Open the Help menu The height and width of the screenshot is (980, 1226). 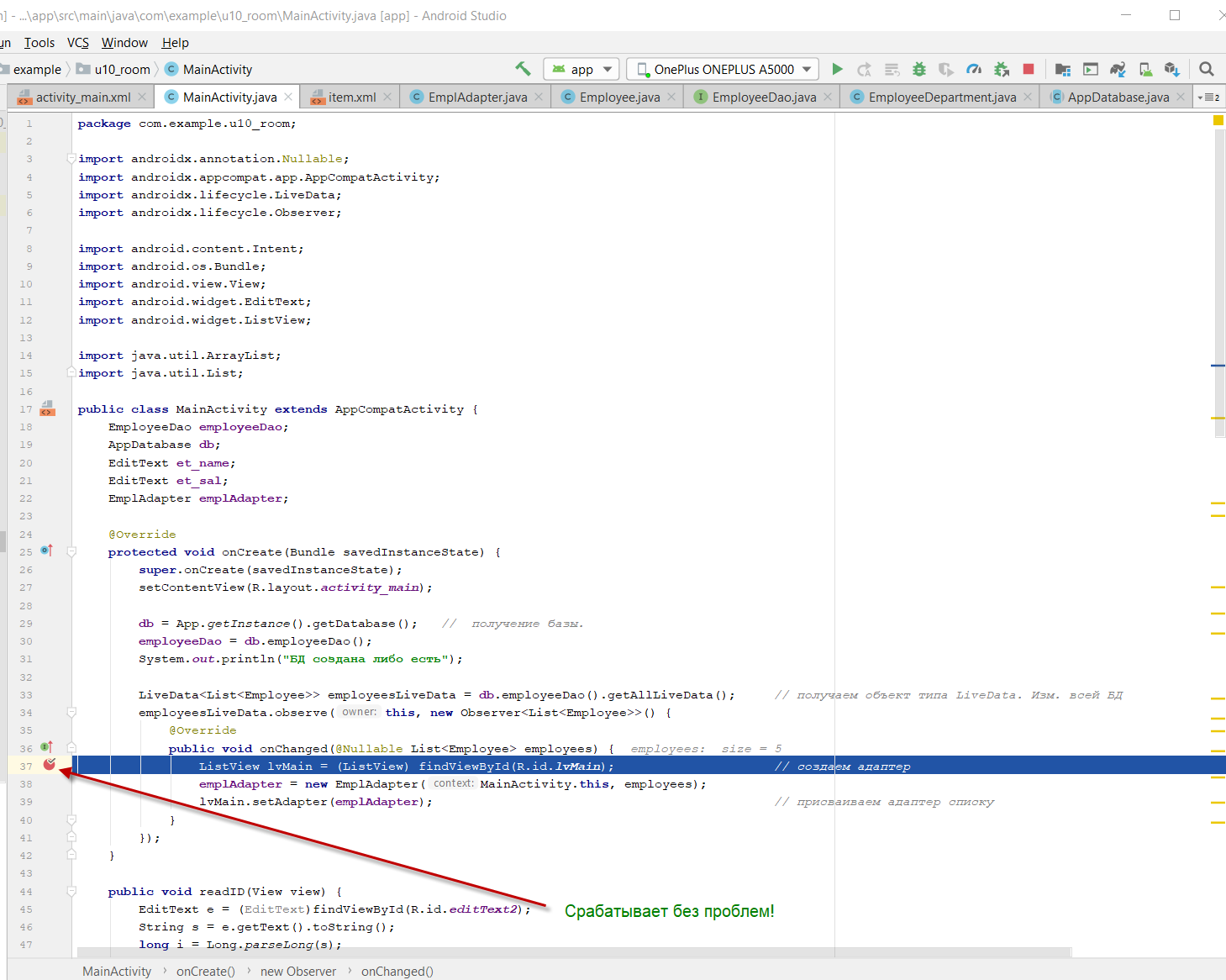click(175, 43)
